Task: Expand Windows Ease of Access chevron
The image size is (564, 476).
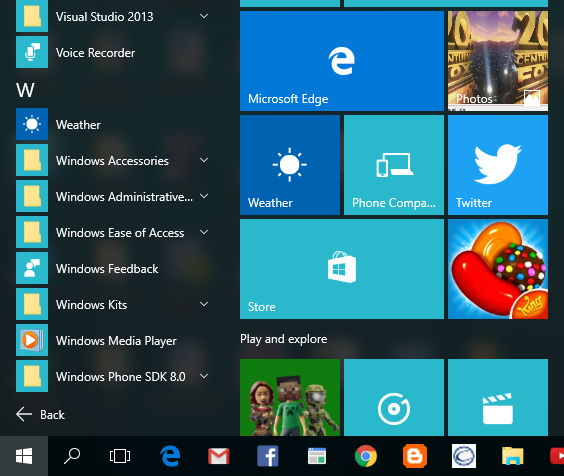Action: click(204, 232)
